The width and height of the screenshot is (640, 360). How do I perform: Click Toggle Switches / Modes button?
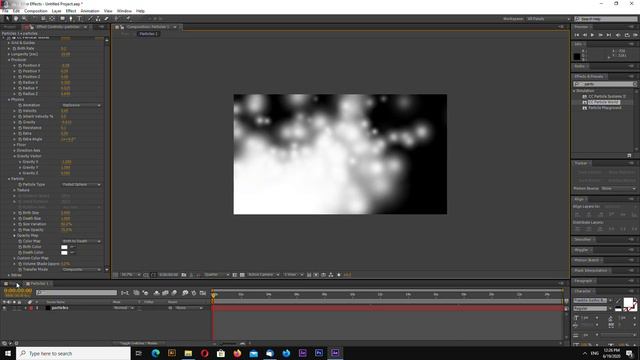(139, 343)
